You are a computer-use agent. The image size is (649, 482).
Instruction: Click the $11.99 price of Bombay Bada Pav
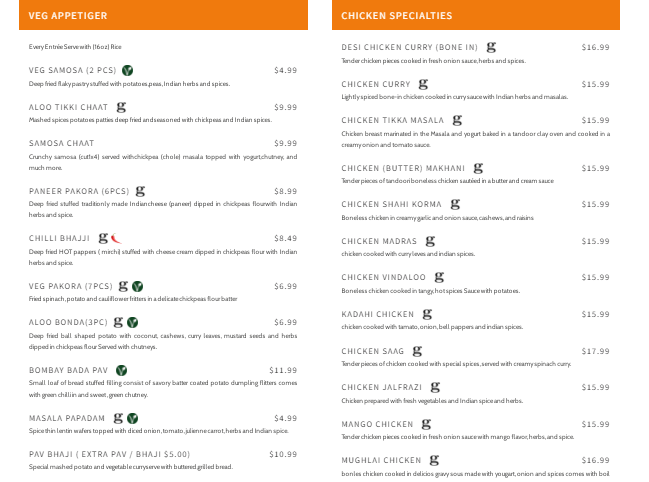pos(283,371)
